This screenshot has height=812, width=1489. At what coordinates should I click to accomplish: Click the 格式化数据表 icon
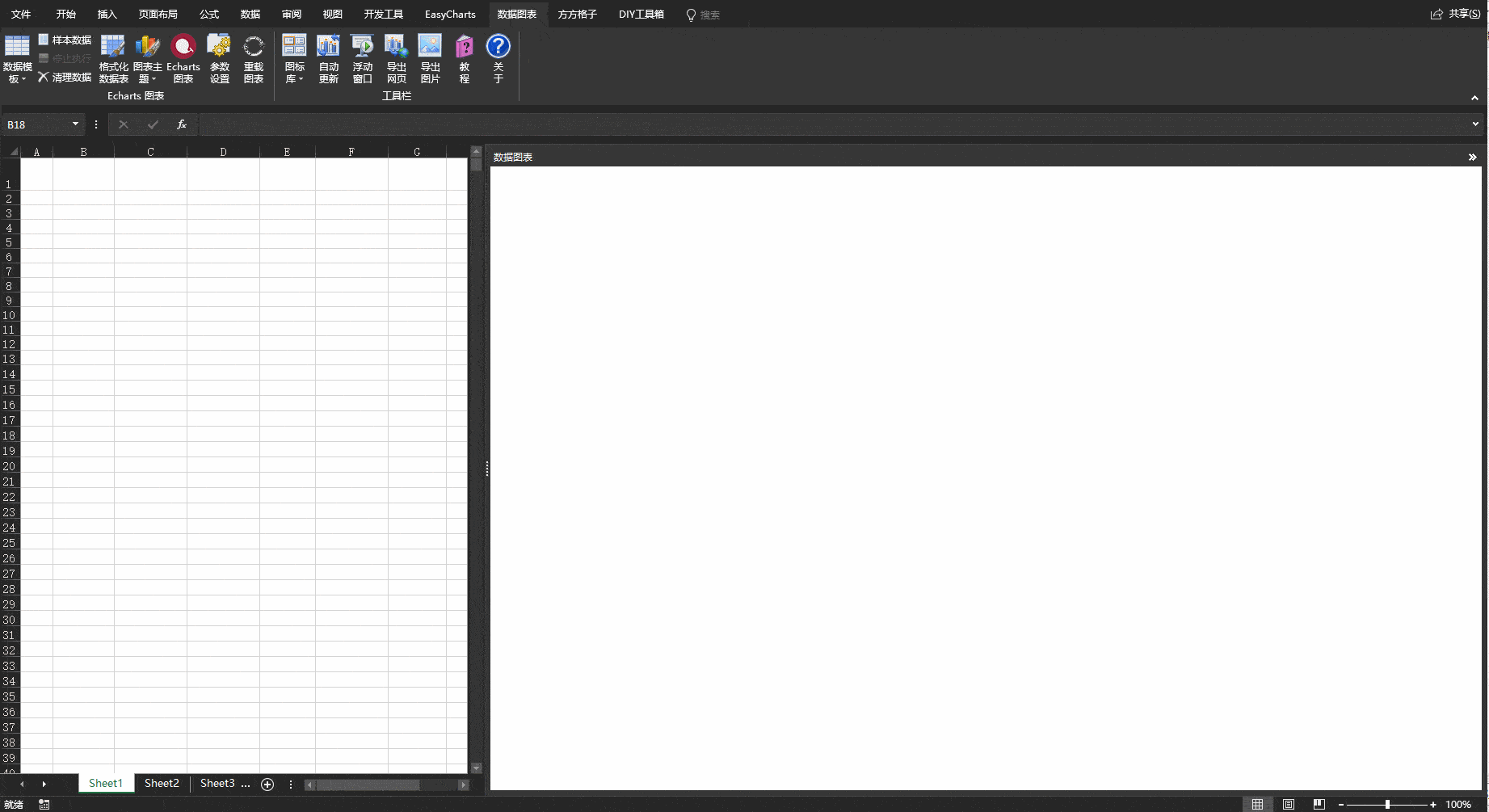point(113,58)
